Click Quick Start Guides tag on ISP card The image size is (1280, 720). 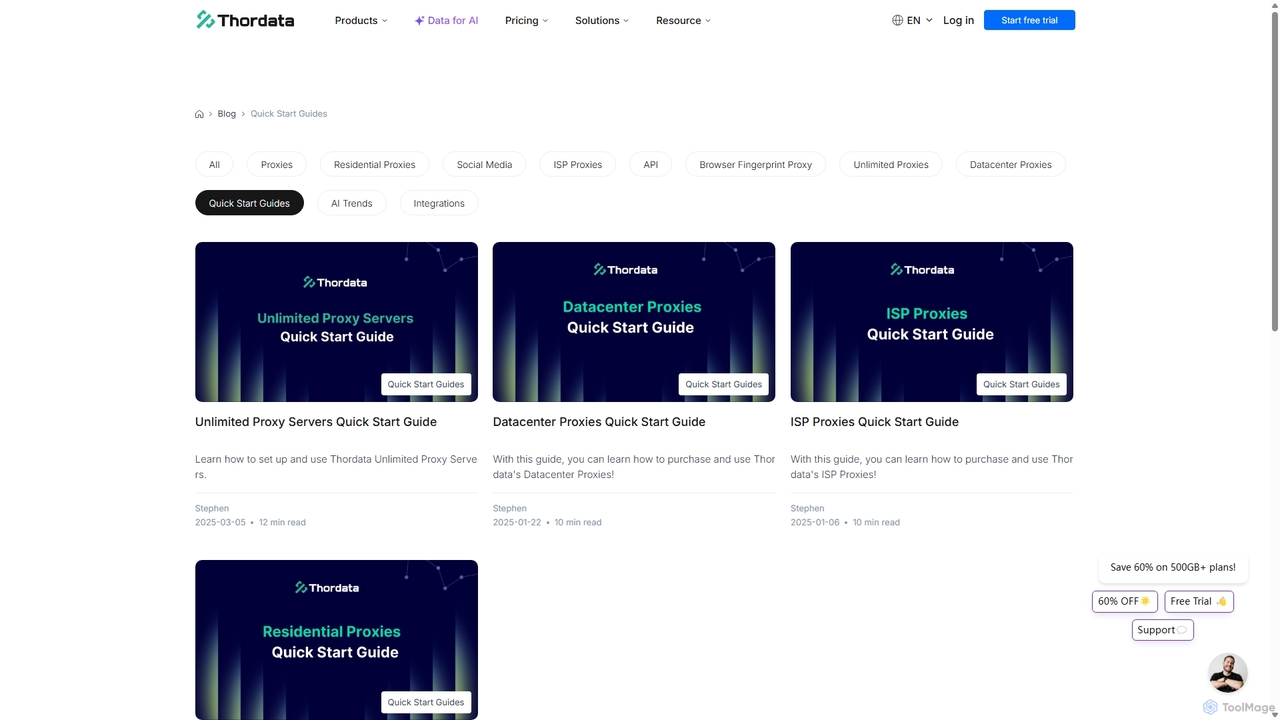[1021, 384]
